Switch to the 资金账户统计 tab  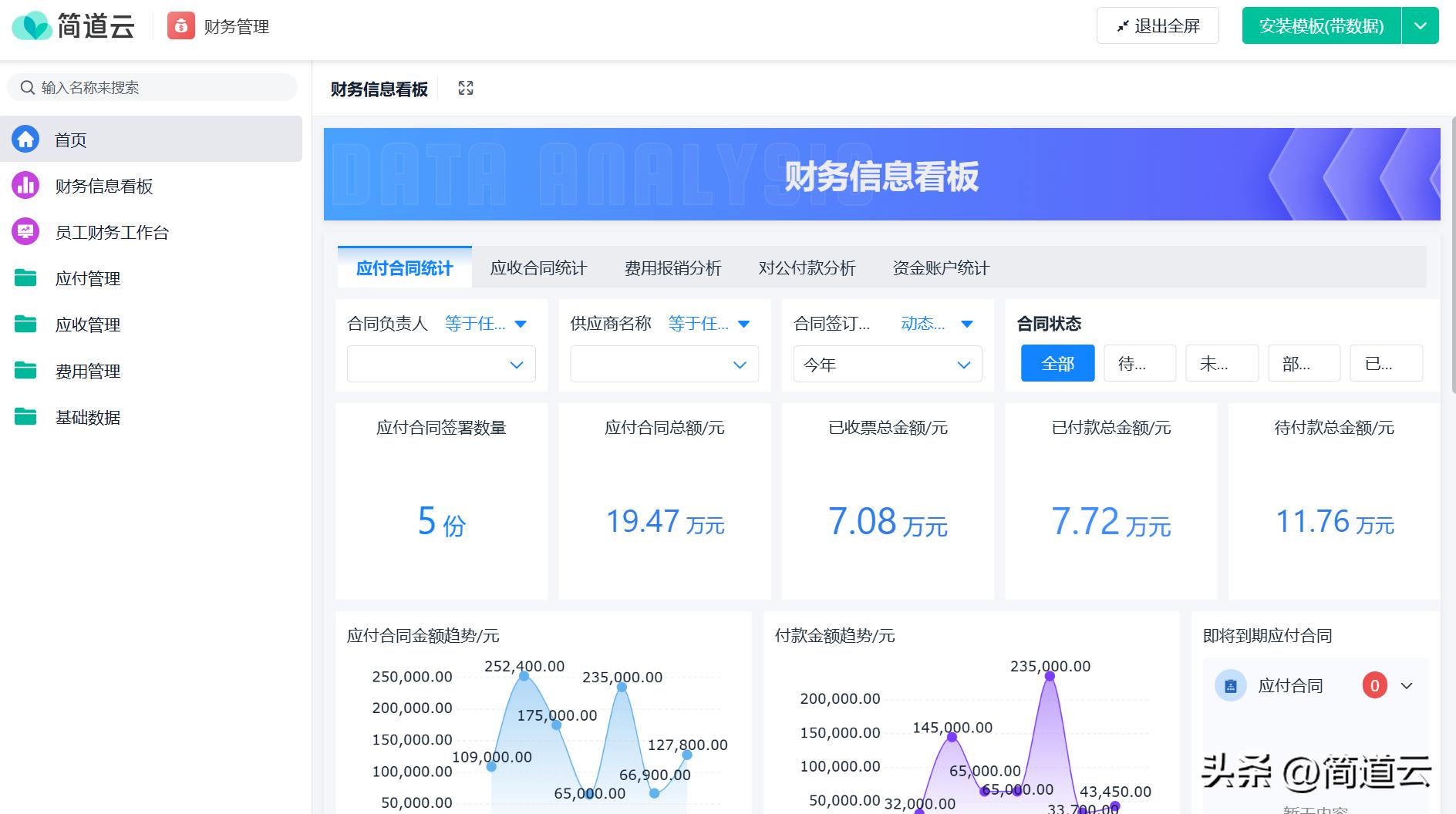(941, 268)
